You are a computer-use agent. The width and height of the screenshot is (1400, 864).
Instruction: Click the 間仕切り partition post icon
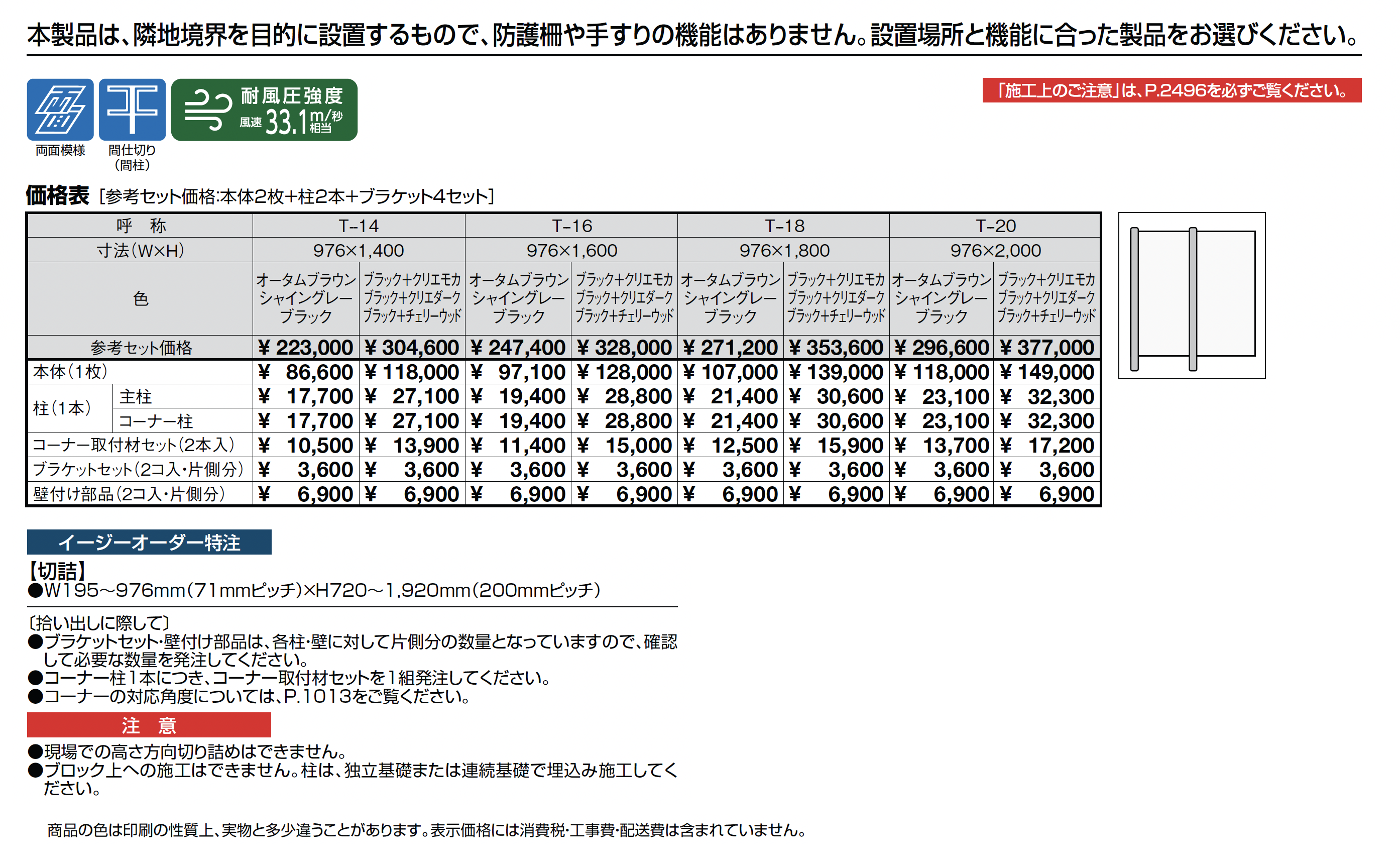click(x=132, y=110)
